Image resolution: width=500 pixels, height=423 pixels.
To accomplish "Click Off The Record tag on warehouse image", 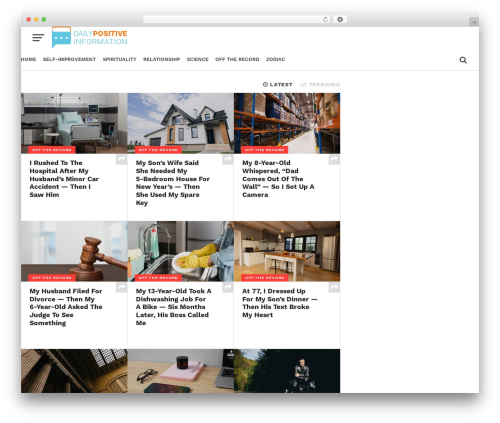I will pyautogui.click(x=264, y=150).
